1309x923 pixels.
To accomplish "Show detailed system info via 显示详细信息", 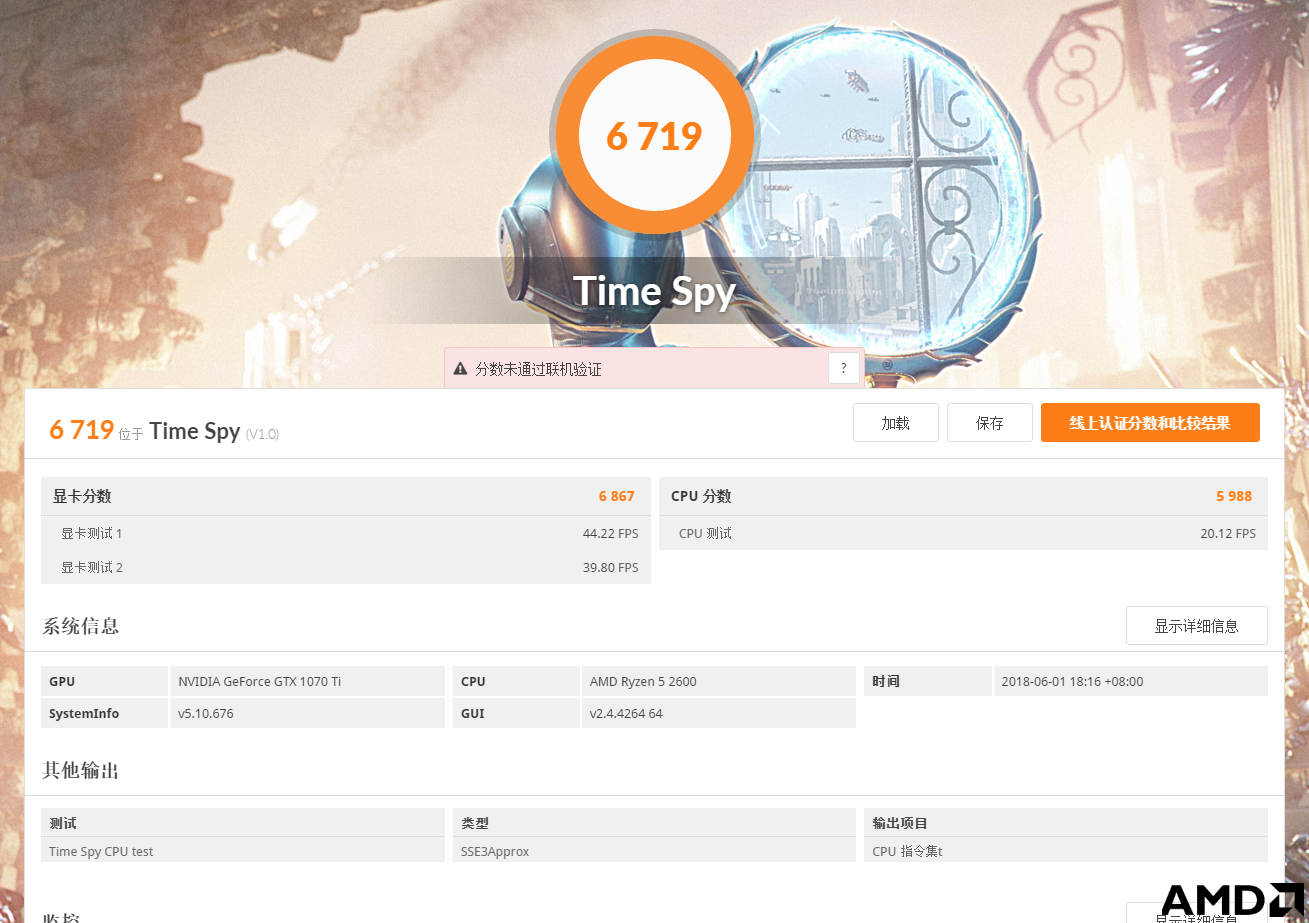I will (1196, 626).
